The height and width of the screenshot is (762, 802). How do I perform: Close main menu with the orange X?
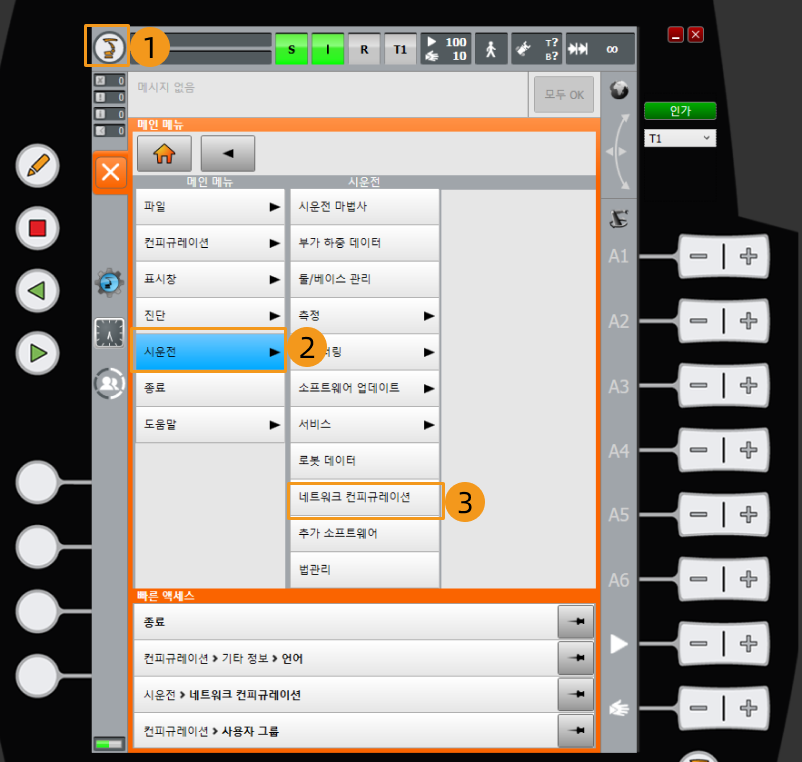[110, 172]
